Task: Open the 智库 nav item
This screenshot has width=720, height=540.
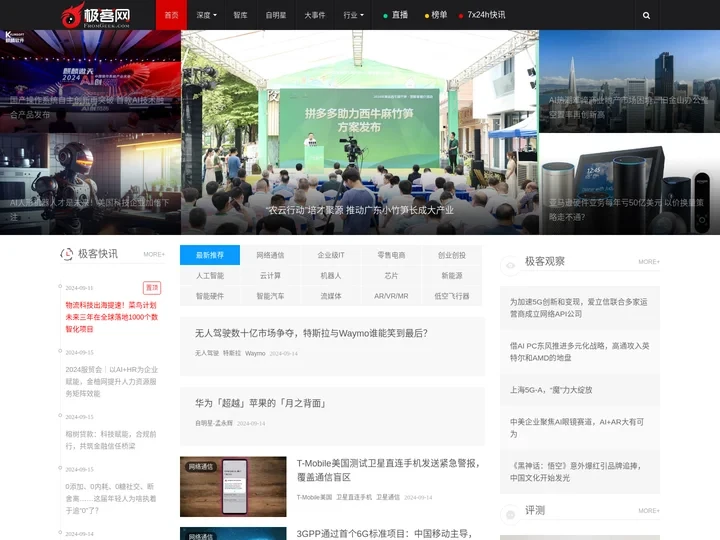Action: (x=240, y=15)
